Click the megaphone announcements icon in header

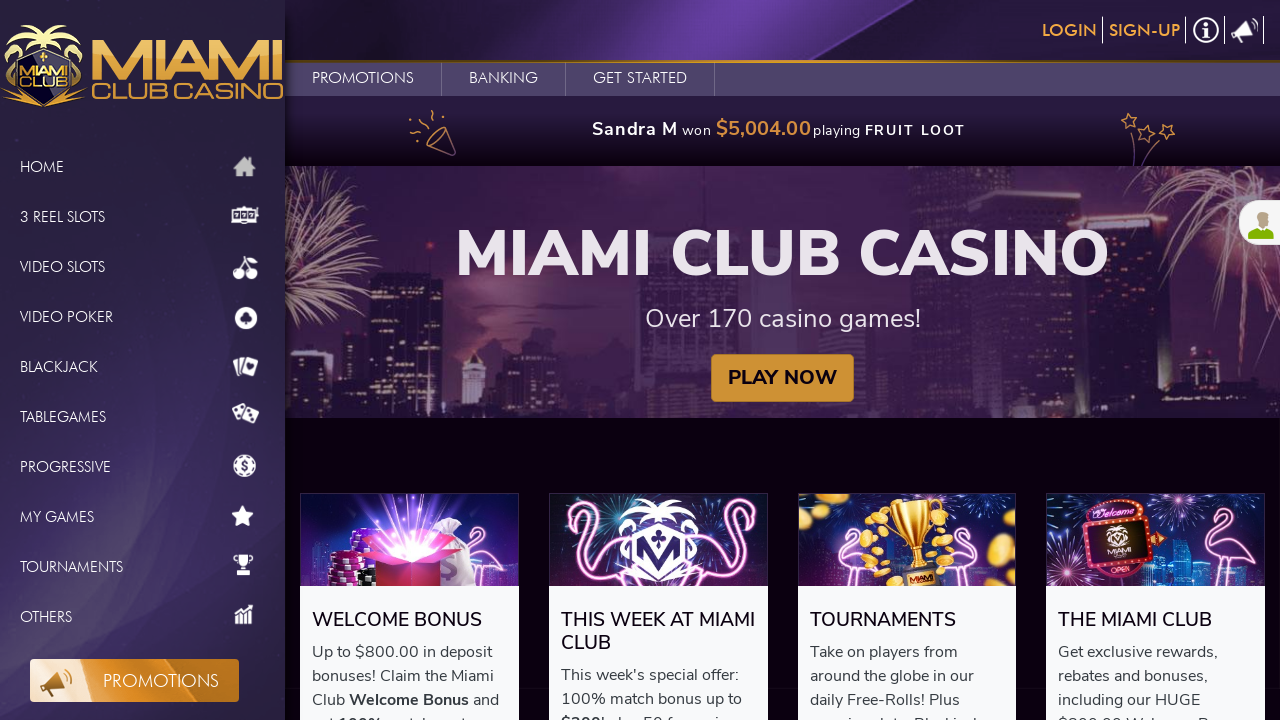tap(1244, 30)
